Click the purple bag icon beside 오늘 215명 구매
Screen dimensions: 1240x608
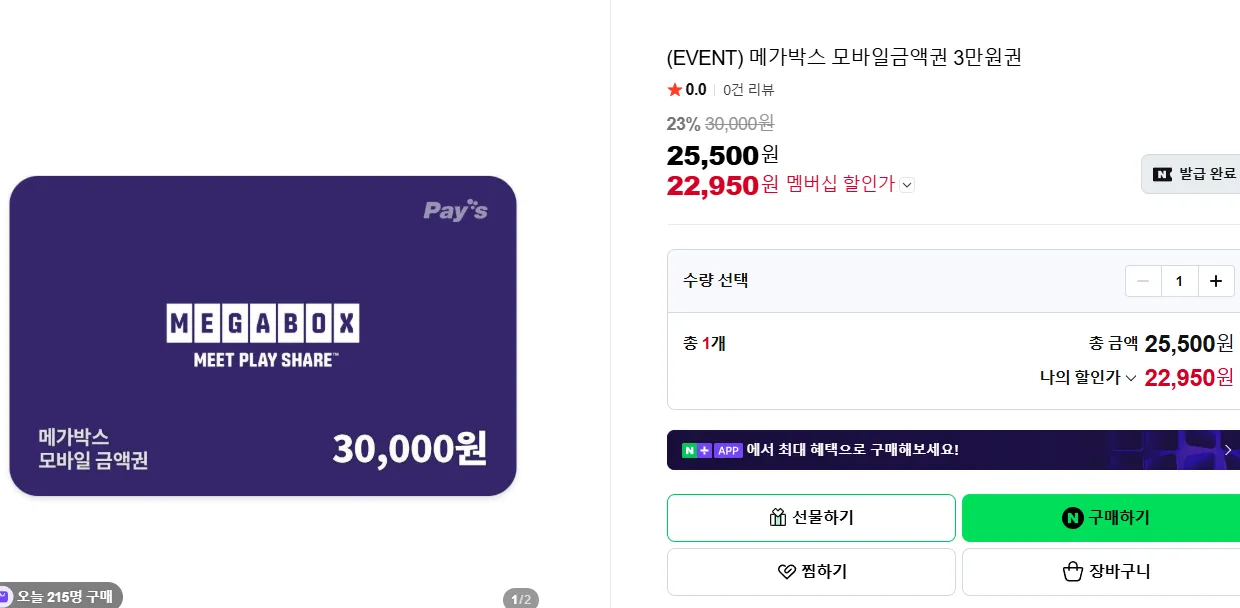(5, 596)
